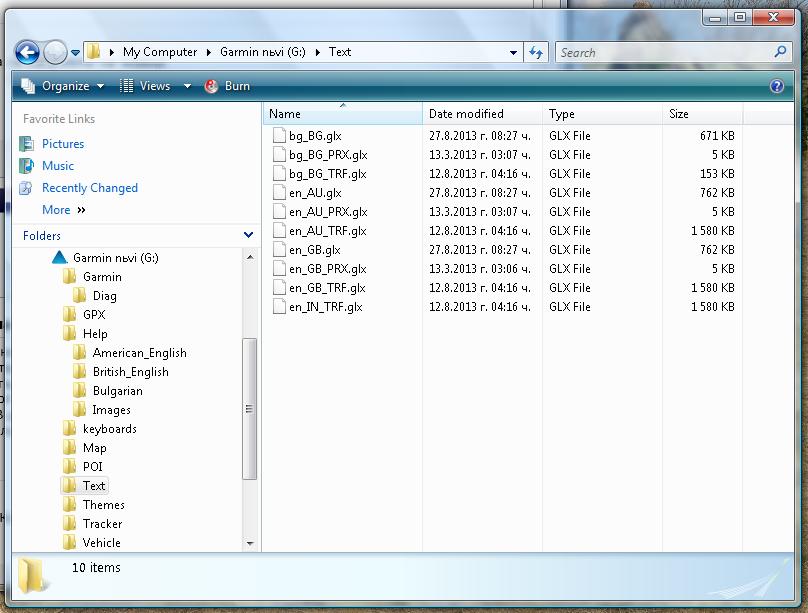Click the Burn toolbar button

pos(227,86)
